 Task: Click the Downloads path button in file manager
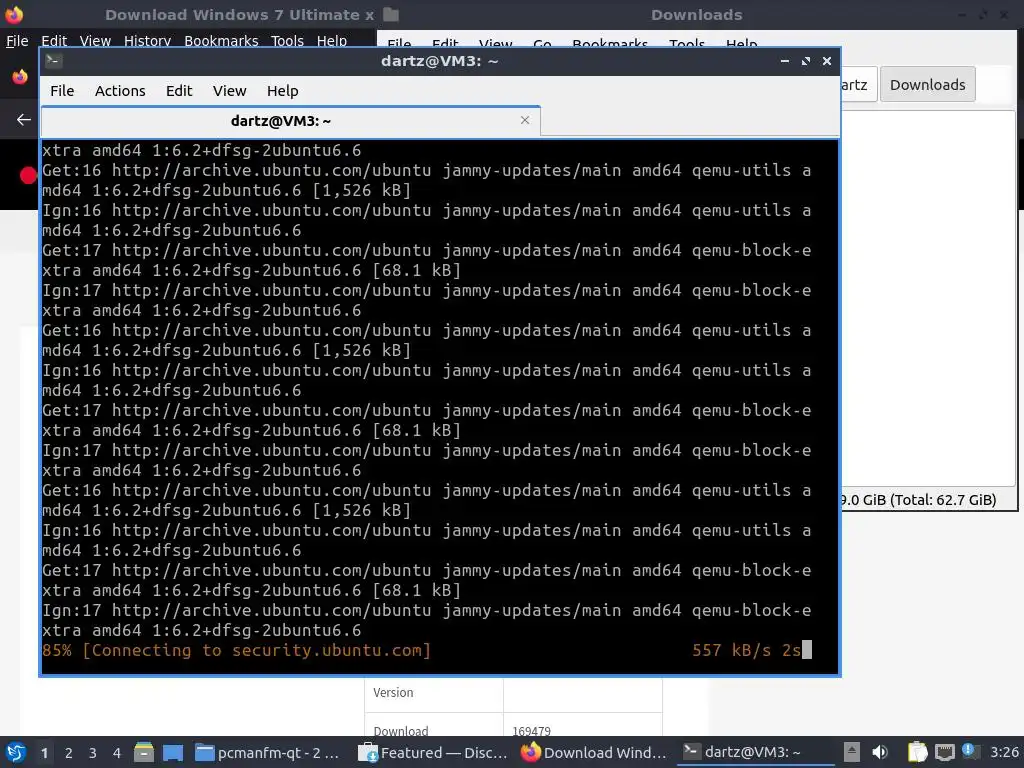[x=927, y=84]
